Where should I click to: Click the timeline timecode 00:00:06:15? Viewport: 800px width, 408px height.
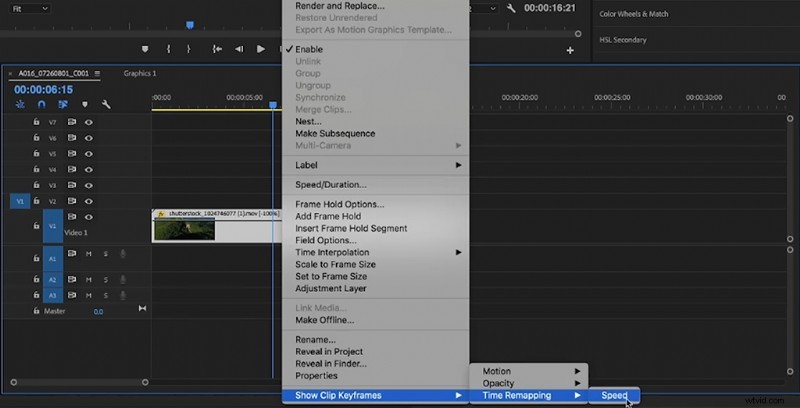43,90
